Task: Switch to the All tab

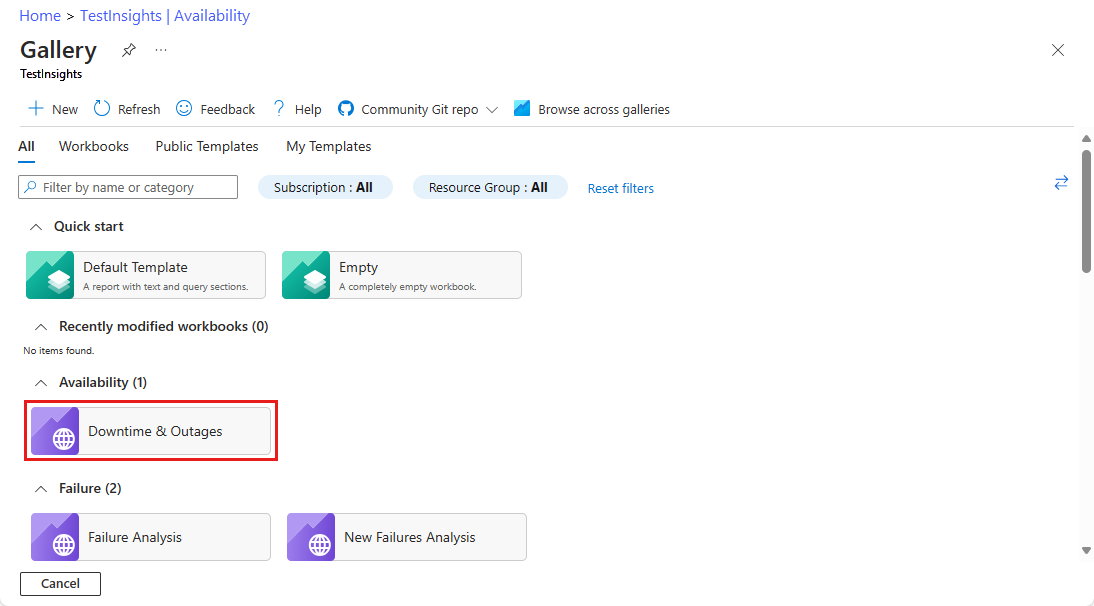Action: [x=27, y=146]
